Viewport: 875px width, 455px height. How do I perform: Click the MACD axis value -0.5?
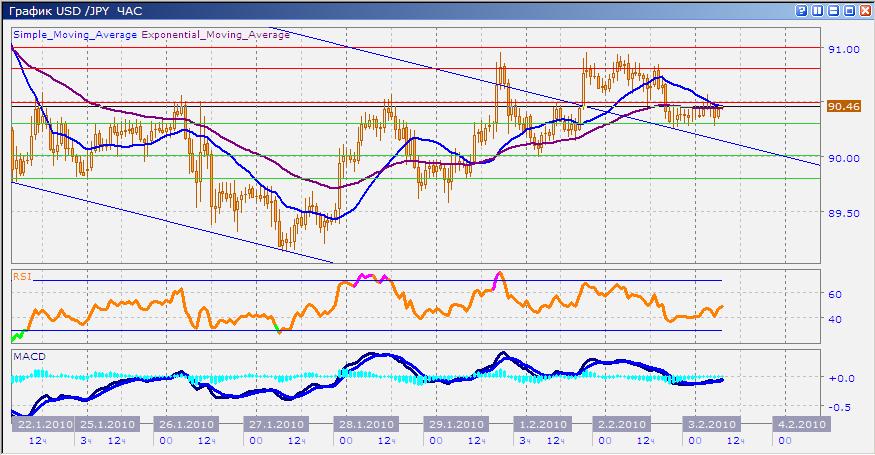(x=841, y=407)
